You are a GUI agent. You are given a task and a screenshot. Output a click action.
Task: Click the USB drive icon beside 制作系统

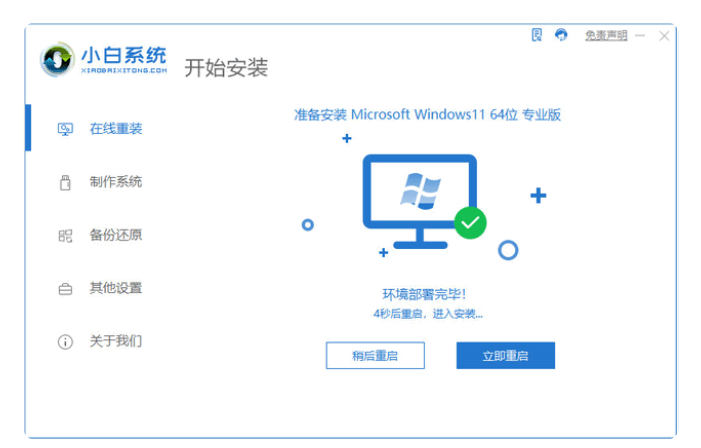click(65, 182)
